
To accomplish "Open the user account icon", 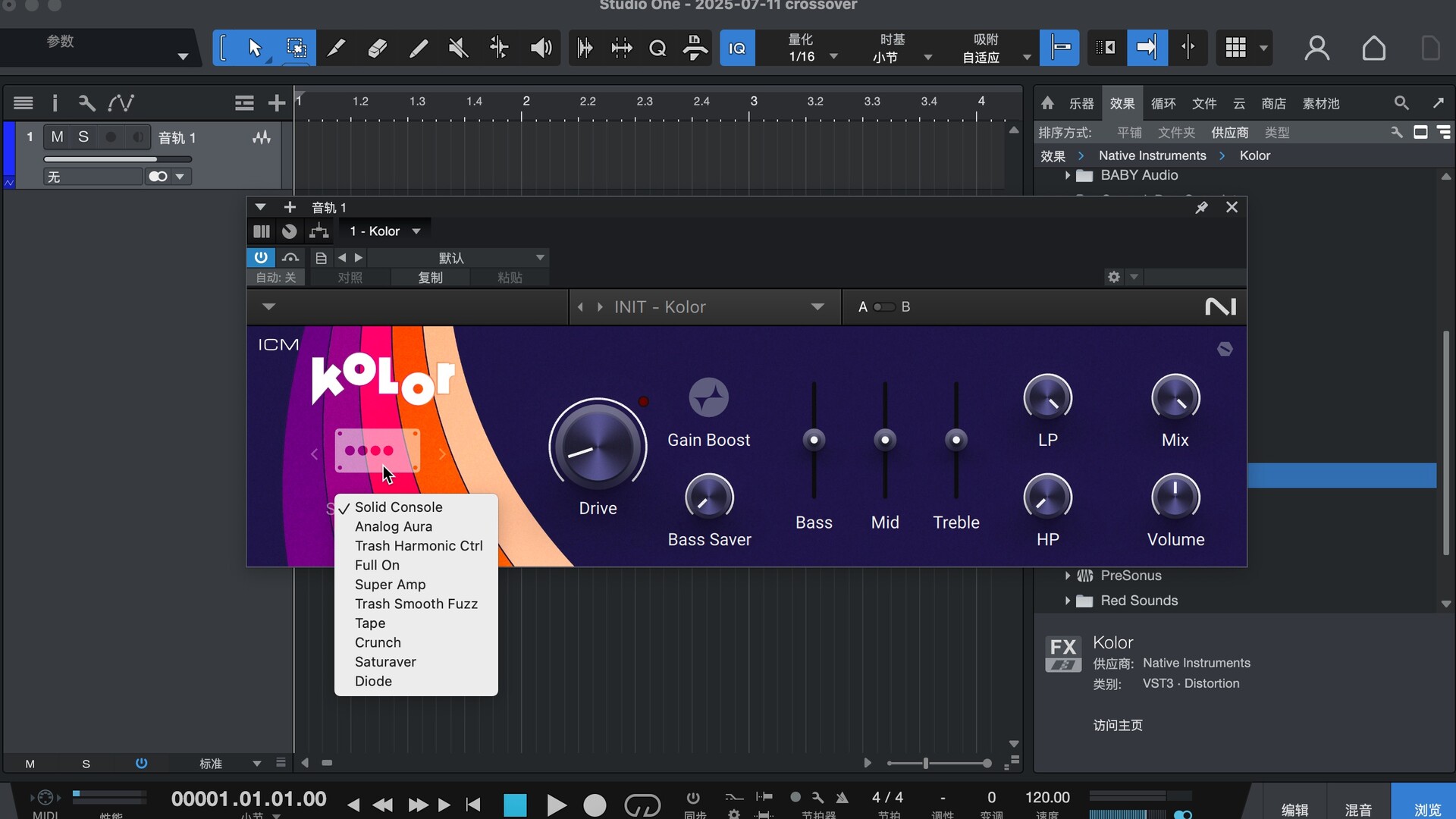I will tap(1316, 49).
